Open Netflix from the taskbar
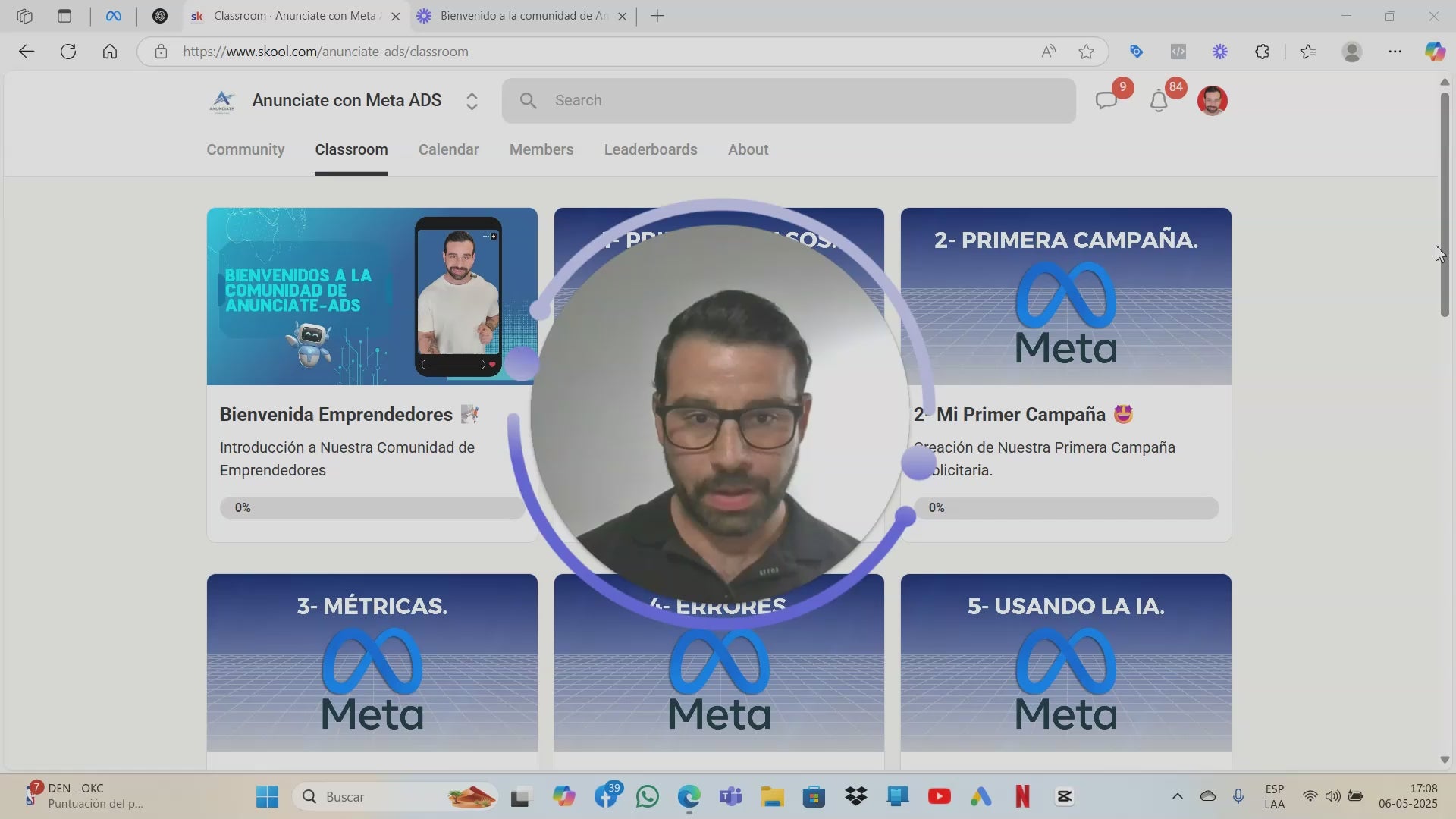 [1022, 797]
